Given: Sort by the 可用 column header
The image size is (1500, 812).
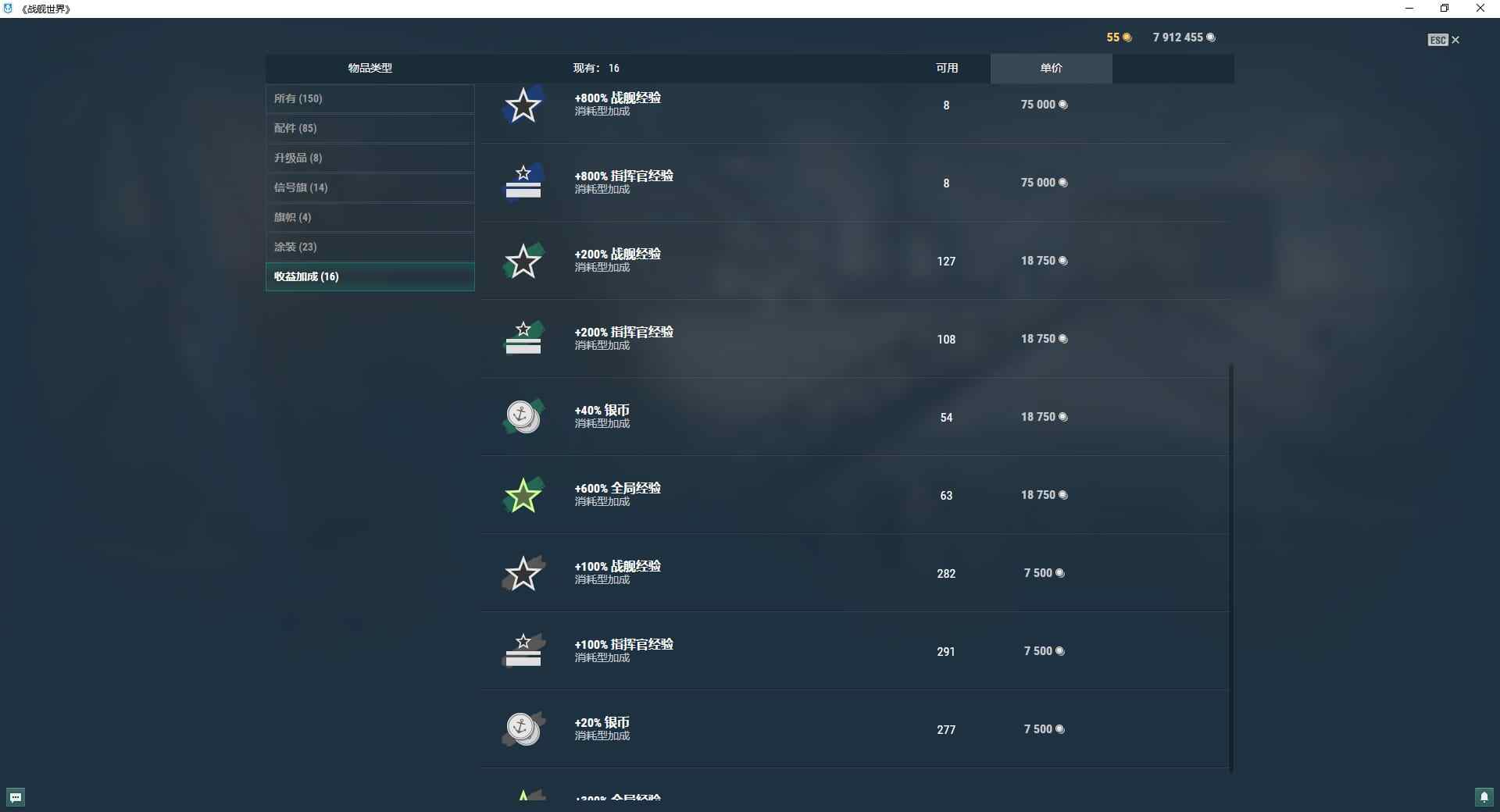Looking at the screenshot, I should [947, 68].
